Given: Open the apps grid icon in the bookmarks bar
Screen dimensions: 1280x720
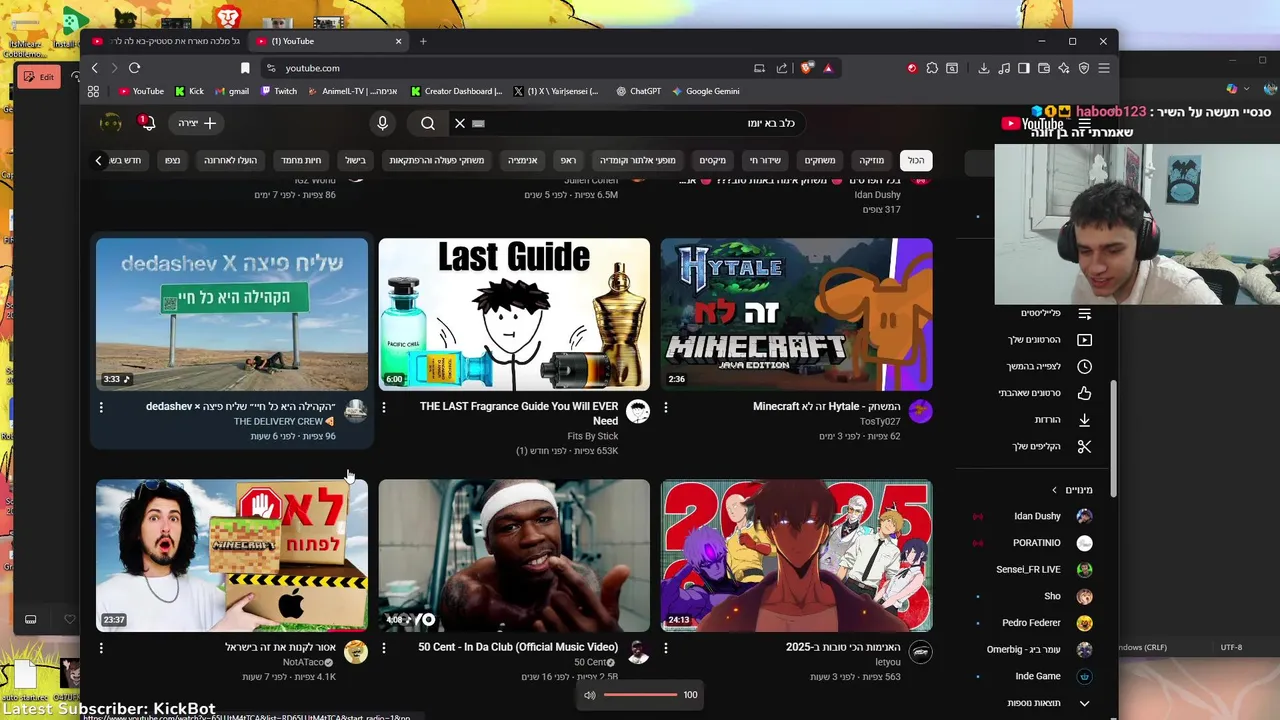Looking at the screenshot, I should click(x=93, y=91).
